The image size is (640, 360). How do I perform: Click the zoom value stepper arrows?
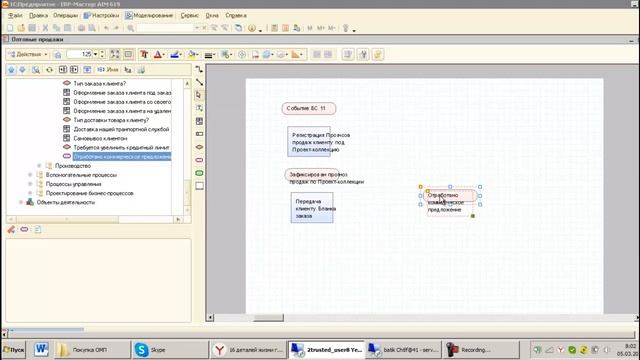(102, 54)
